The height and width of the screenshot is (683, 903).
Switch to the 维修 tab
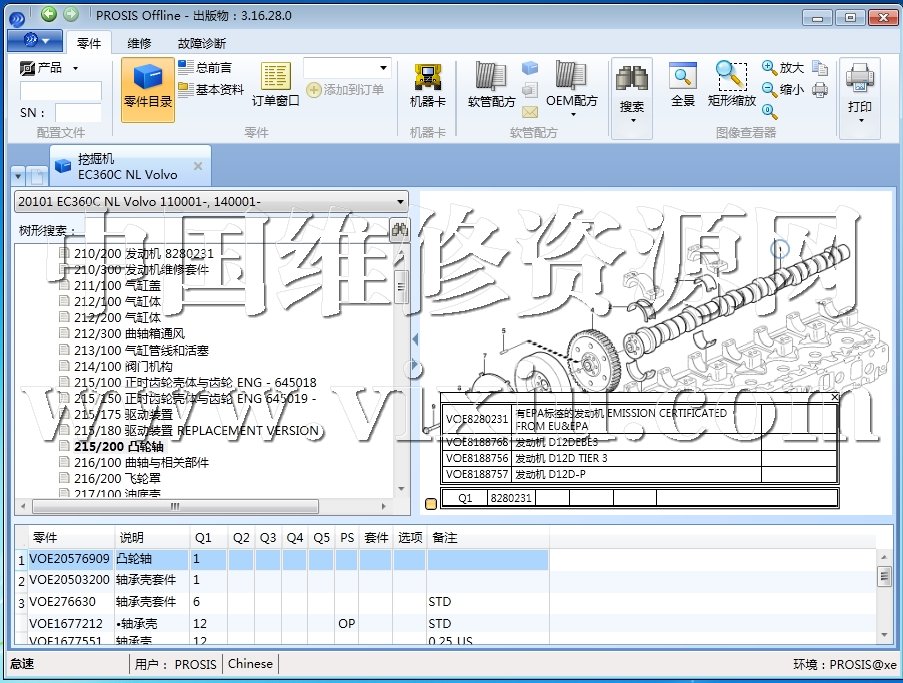point(139,43)
